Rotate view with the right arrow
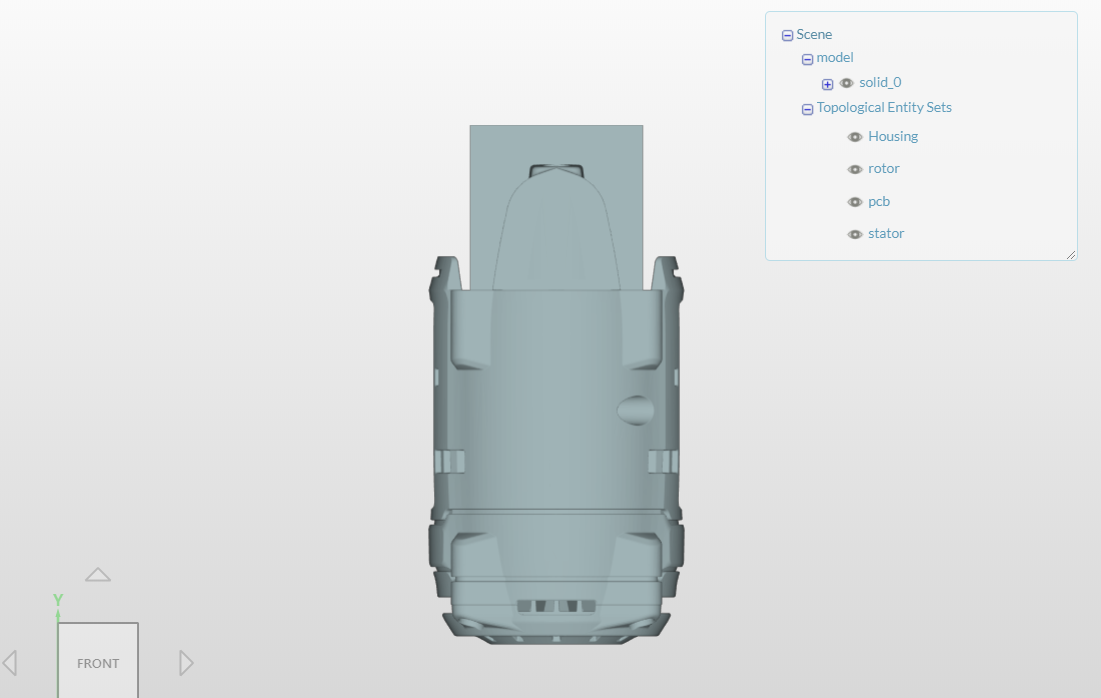The width and height of the screenshot is (1101, 698). (186, 663)
